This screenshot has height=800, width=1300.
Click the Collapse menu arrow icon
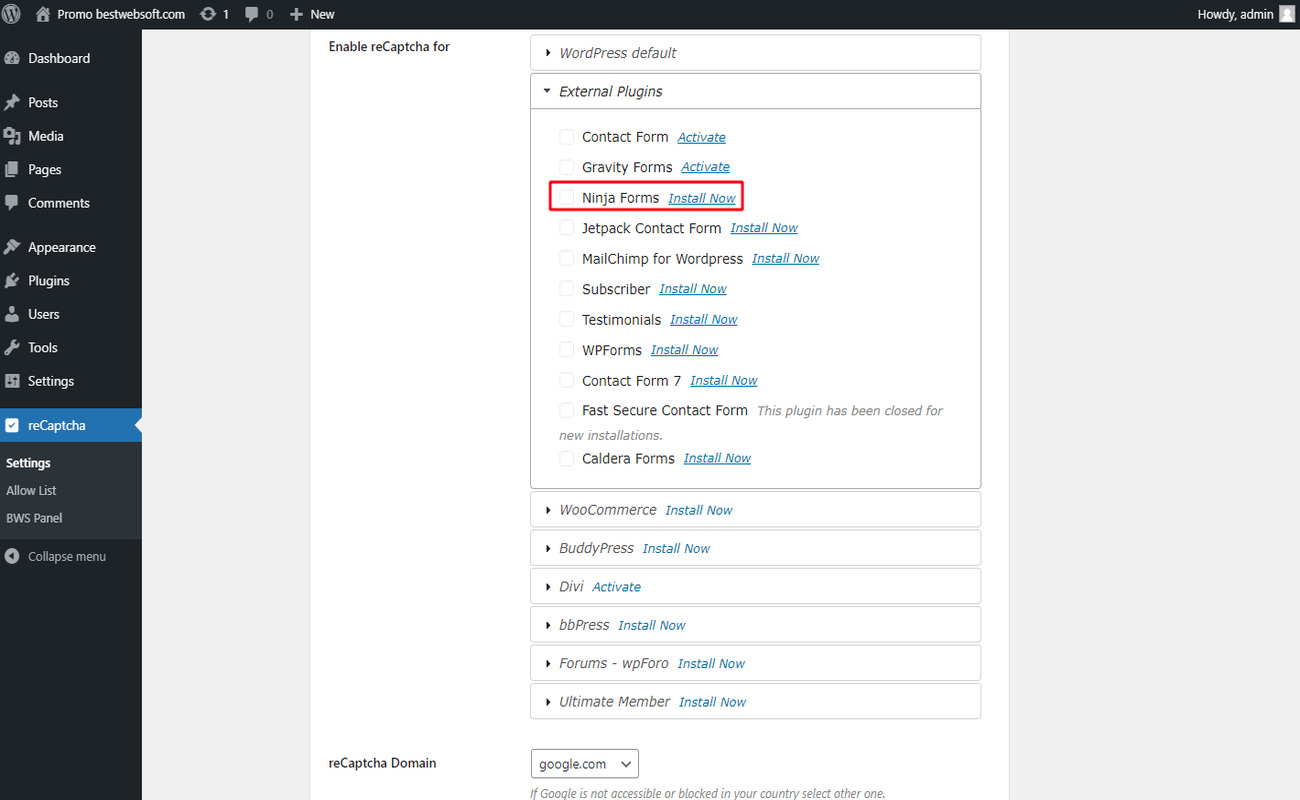(12, 556)
